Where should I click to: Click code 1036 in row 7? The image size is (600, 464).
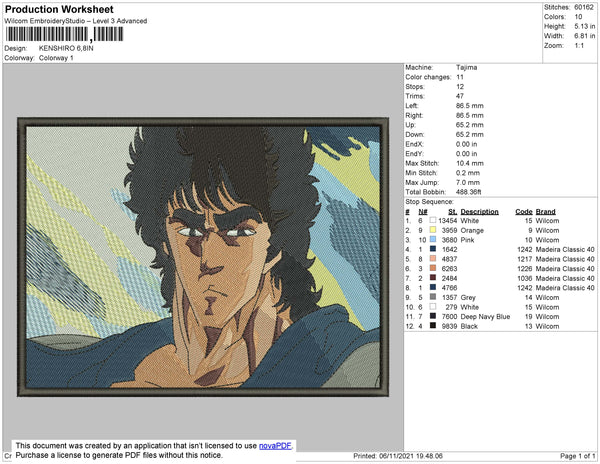click(525, 278)
